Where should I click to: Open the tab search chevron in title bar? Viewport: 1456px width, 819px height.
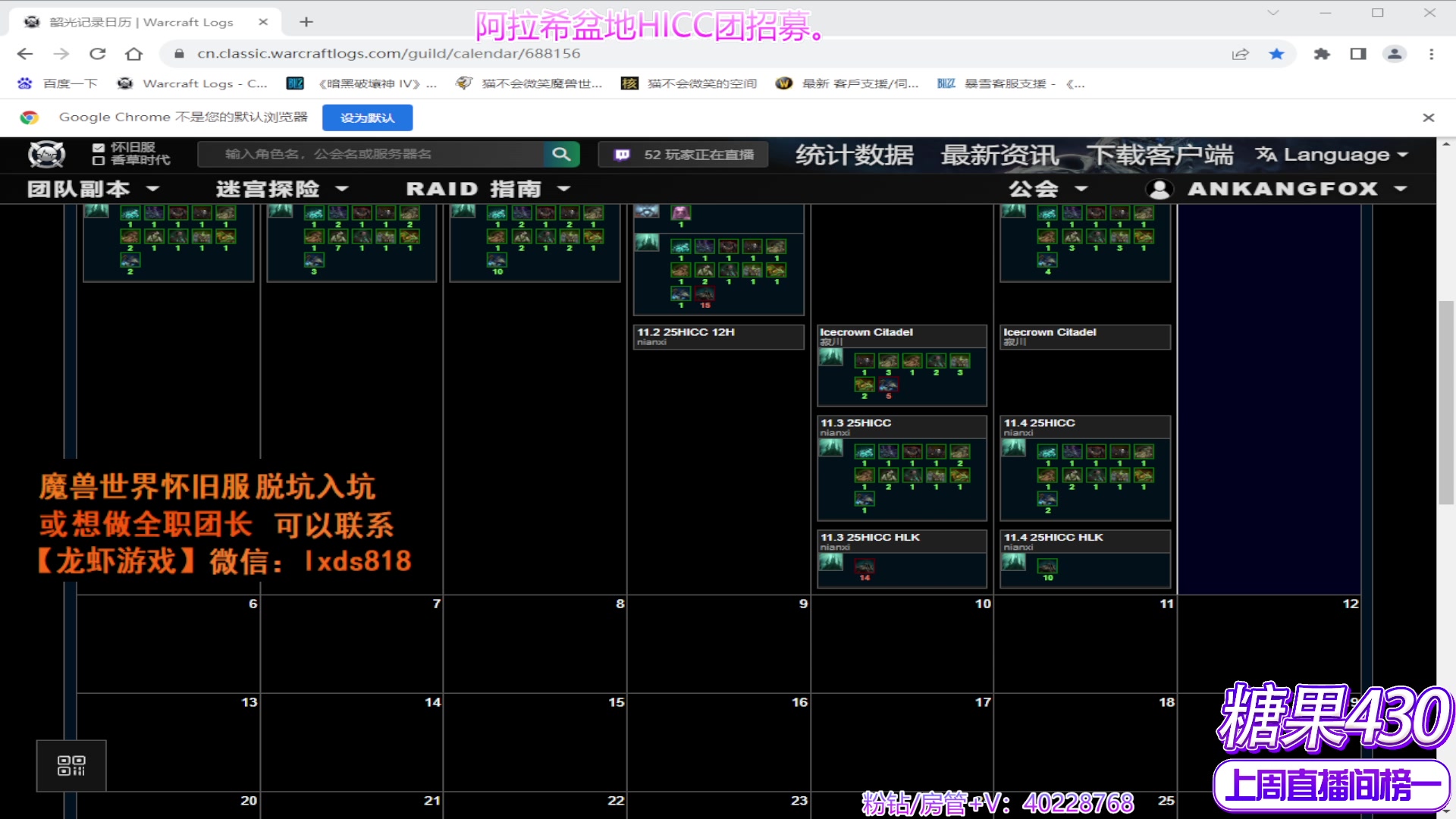(1273, 13)
